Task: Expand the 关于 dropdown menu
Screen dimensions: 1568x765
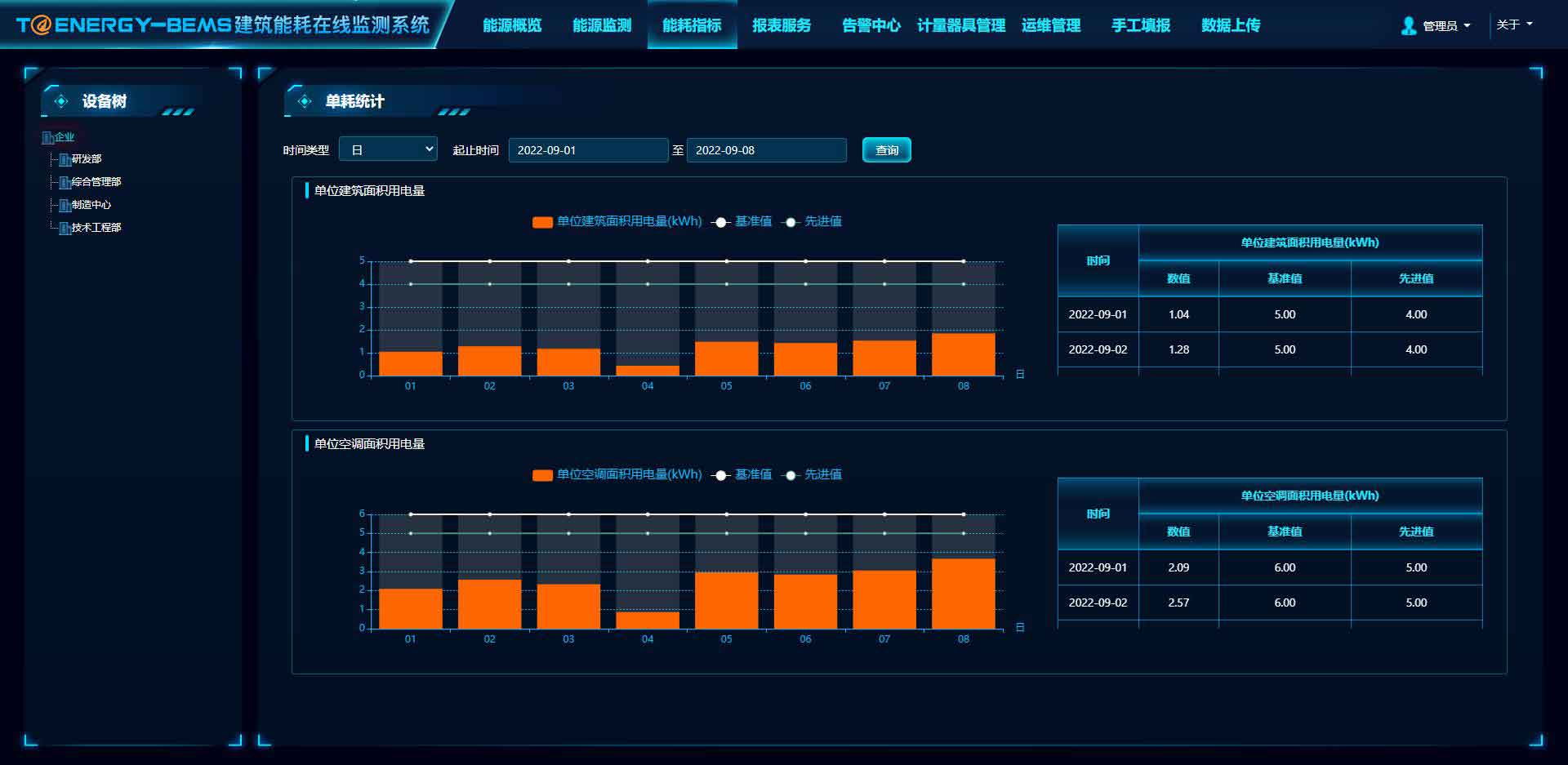Action: coord(1514,25)
